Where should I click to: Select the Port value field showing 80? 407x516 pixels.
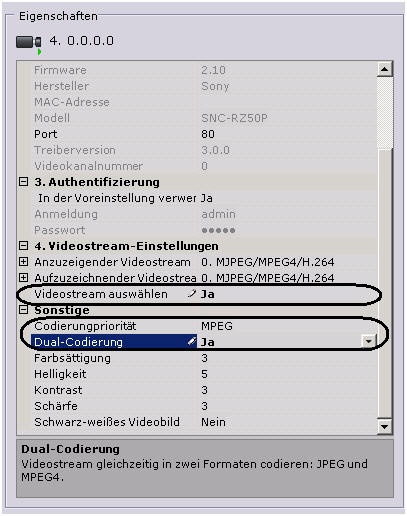[288, 134]
